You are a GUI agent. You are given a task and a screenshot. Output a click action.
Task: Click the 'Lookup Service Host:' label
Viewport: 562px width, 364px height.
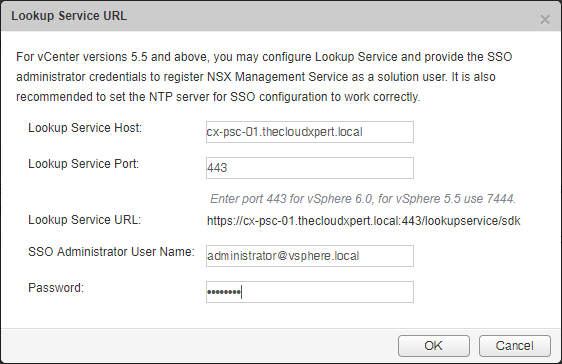point(85,128)
